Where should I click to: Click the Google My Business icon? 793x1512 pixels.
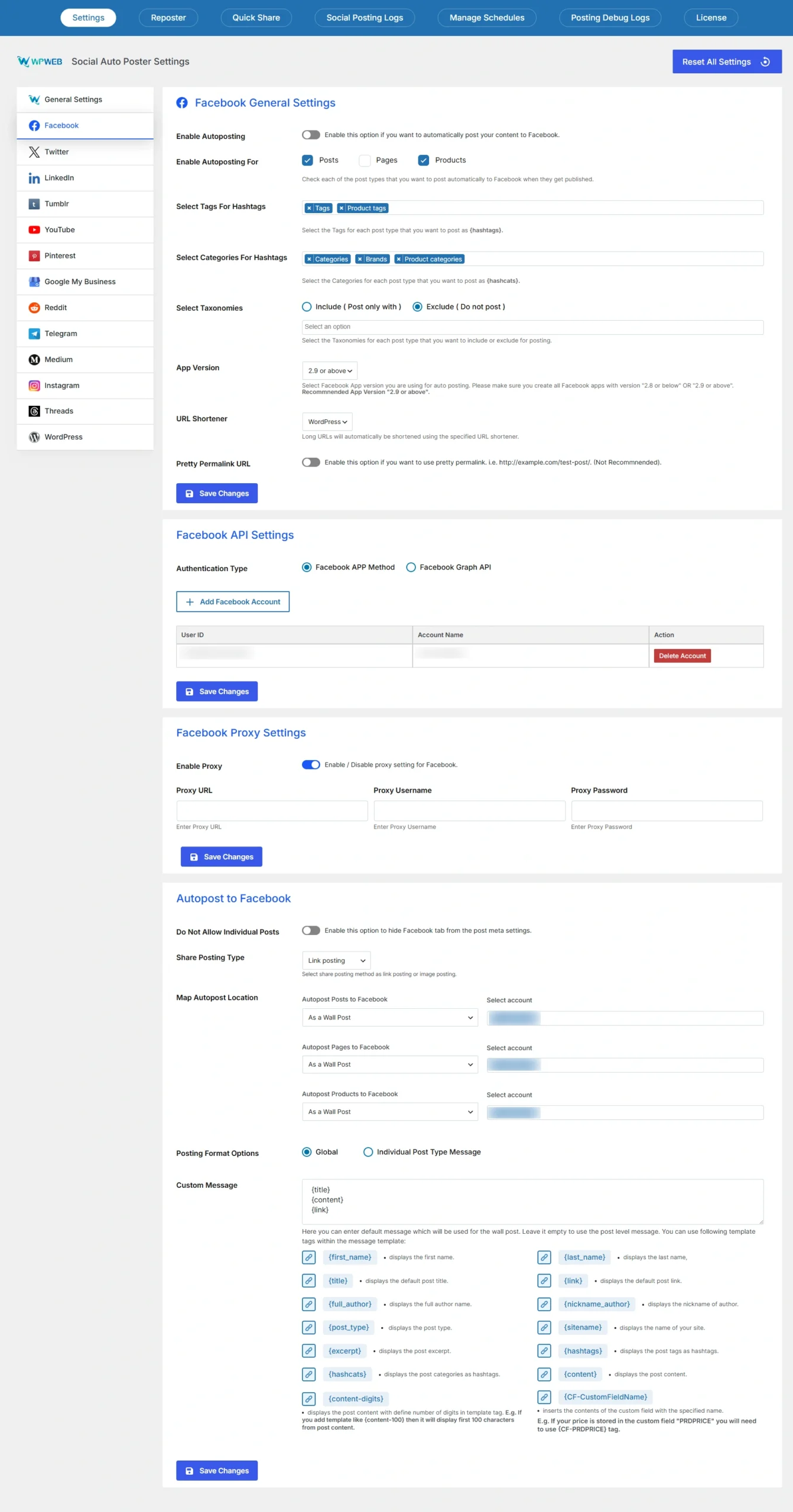[x=34, y=282]
